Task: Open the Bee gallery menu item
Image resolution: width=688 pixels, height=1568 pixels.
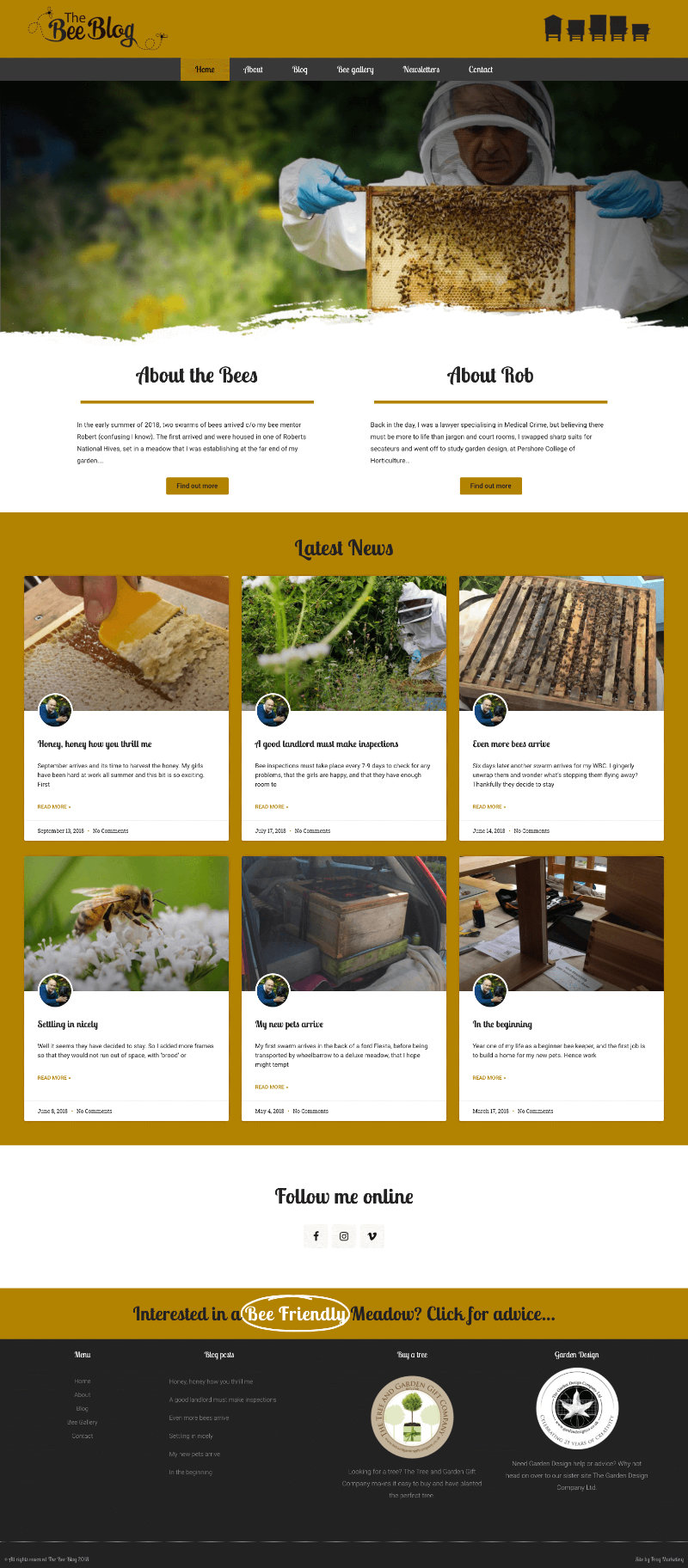Action: [x=355, y=70]
